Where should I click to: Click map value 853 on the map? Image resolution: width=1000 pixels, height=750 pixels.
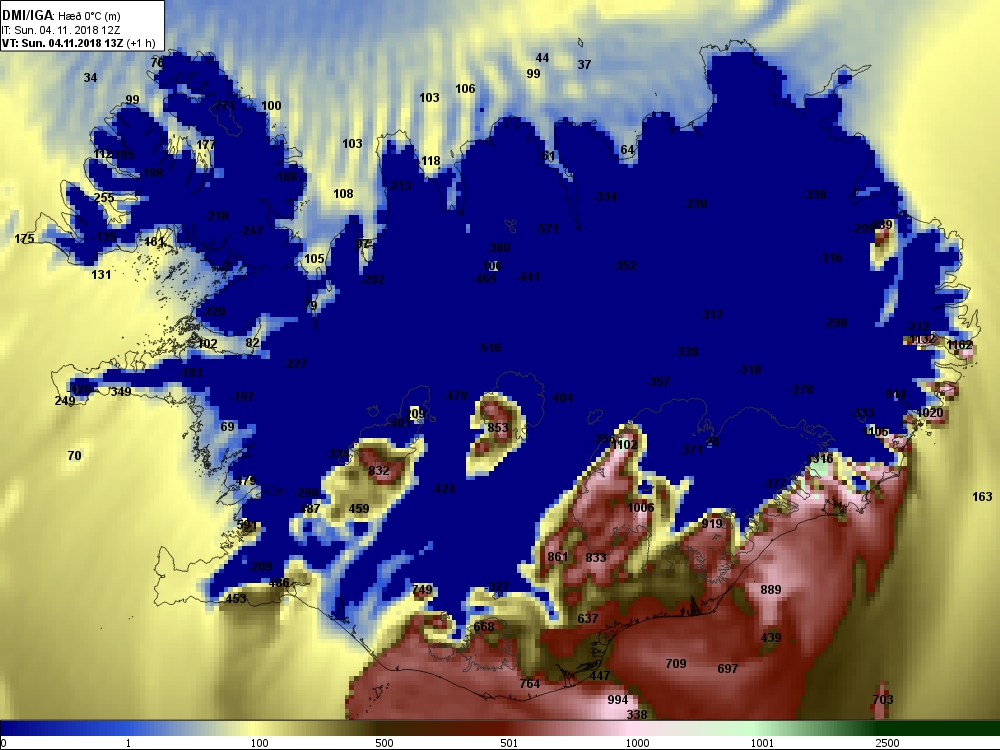[497, 428]
